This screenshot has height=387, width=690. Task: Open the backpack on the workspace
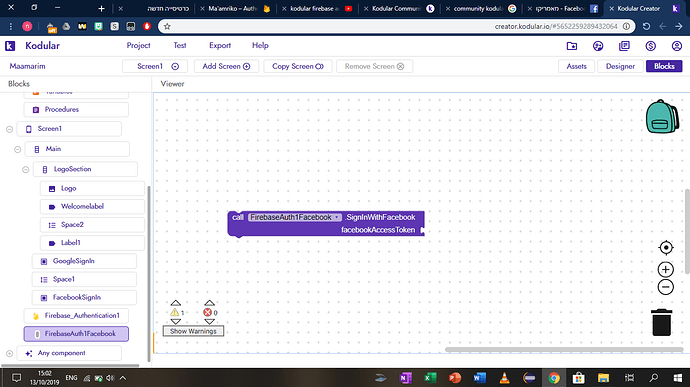[662, 117]
